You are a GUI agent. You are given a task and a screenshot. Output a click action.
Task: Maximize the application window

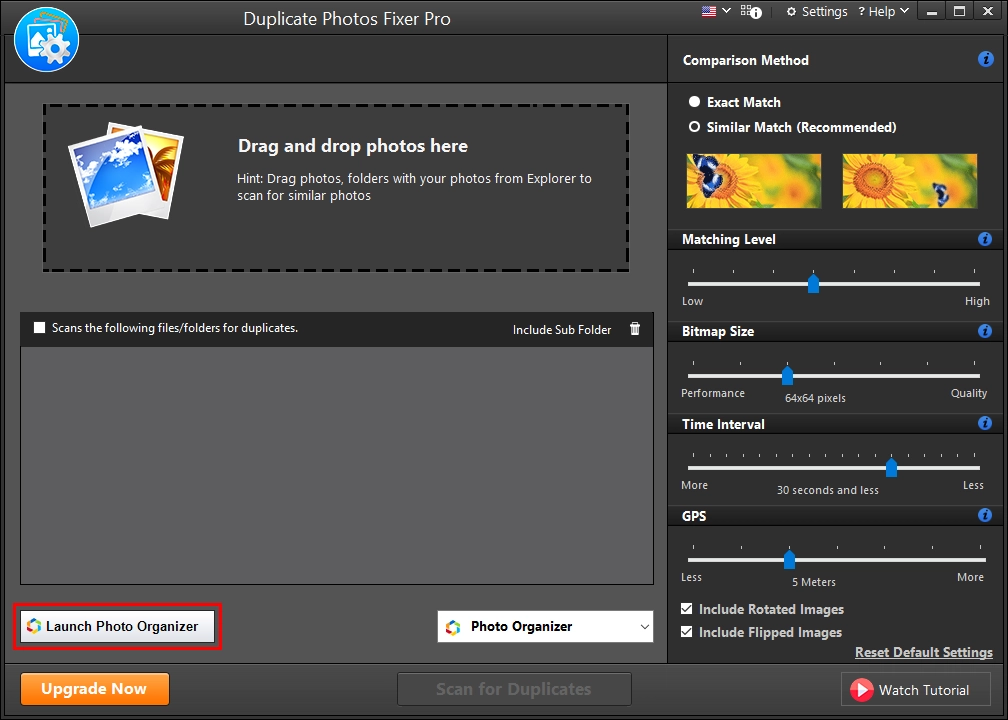pyautogui.click(x=959, y=12)
